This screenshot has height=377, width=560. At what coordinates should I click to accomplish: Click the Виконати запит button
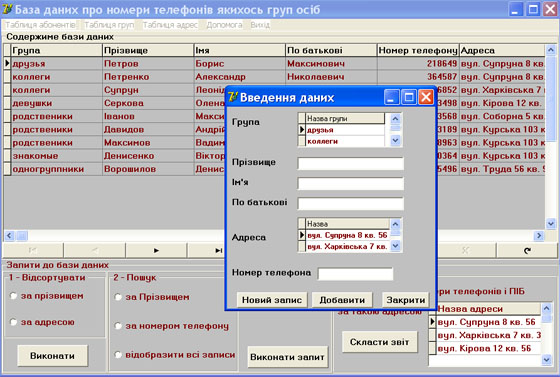click(288, 357)
